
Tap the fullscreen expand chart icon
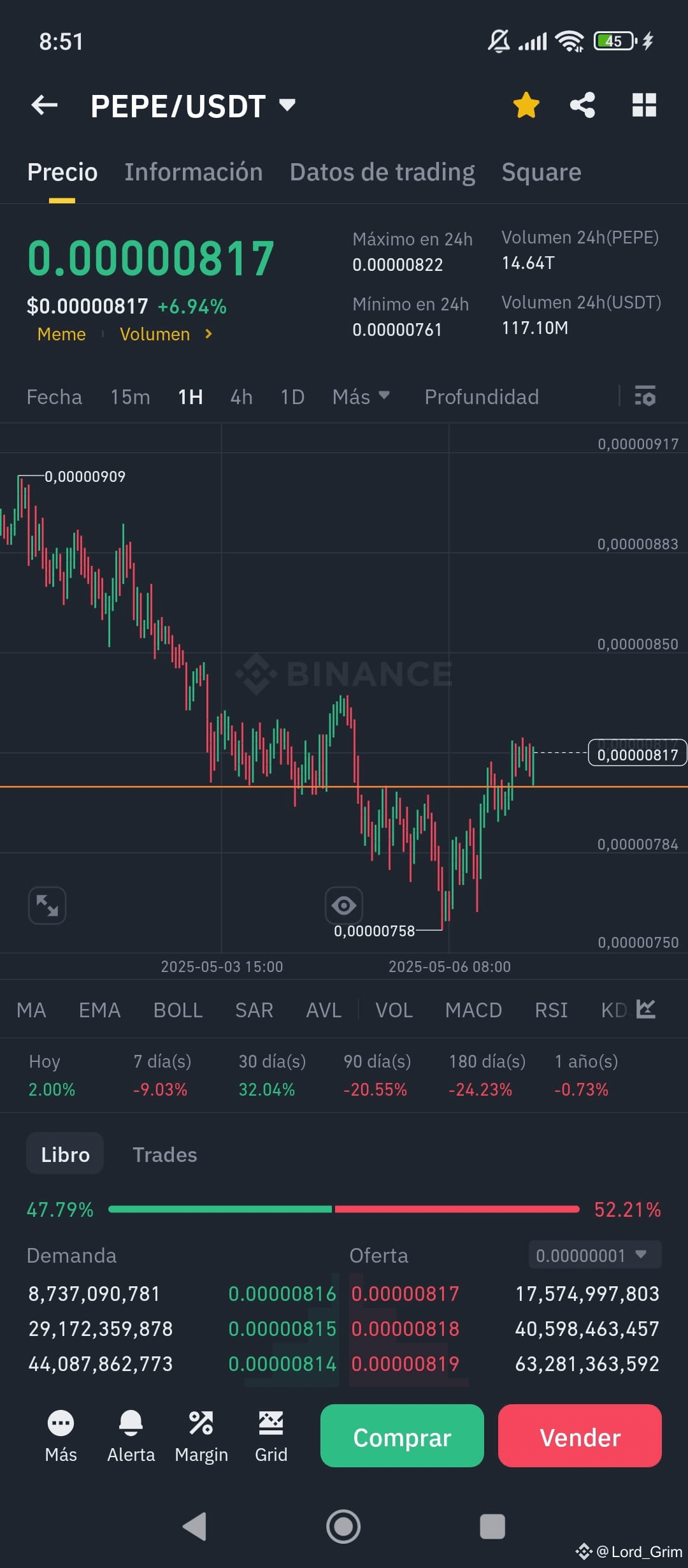(47, 905)
